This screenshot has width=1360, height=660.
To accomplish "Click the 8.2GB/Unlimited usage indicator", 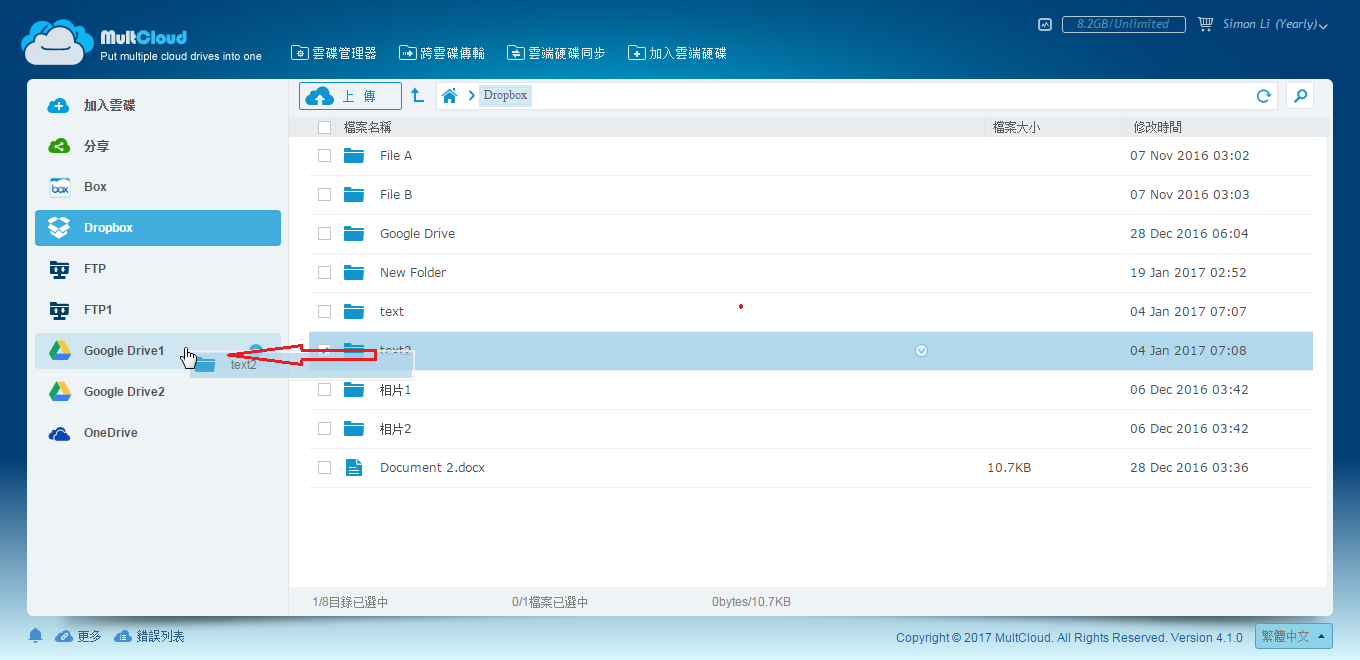I will pos(1124,24).
